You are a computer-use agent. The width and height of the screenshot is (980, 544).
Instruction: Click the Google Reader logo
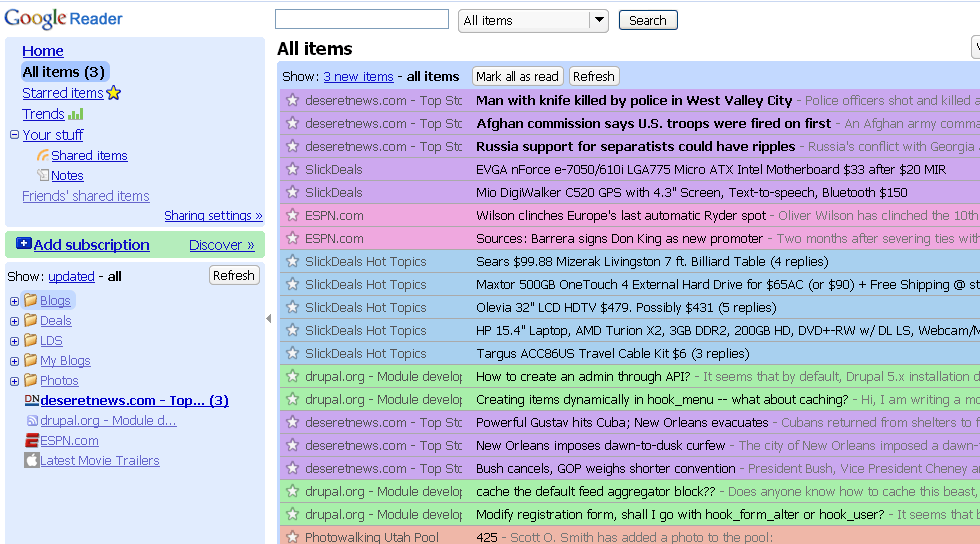coord(63,19)
